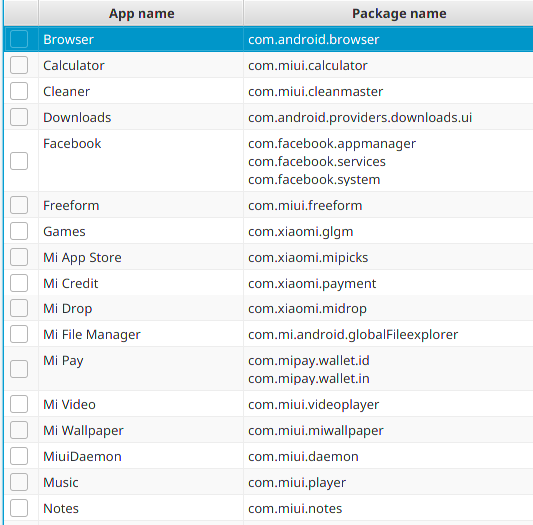Viewport: 533px width, 525px height.
Task: Select com.miui.notes package name
Action: (295, 508)
